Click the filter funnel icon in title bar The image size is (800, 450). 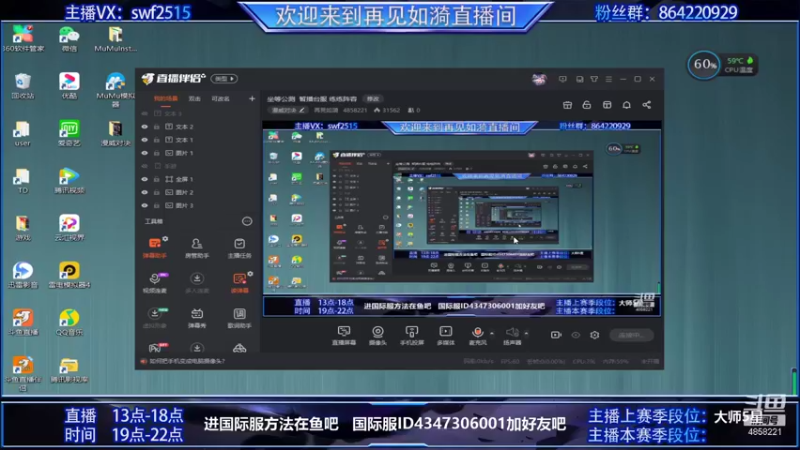594,79
